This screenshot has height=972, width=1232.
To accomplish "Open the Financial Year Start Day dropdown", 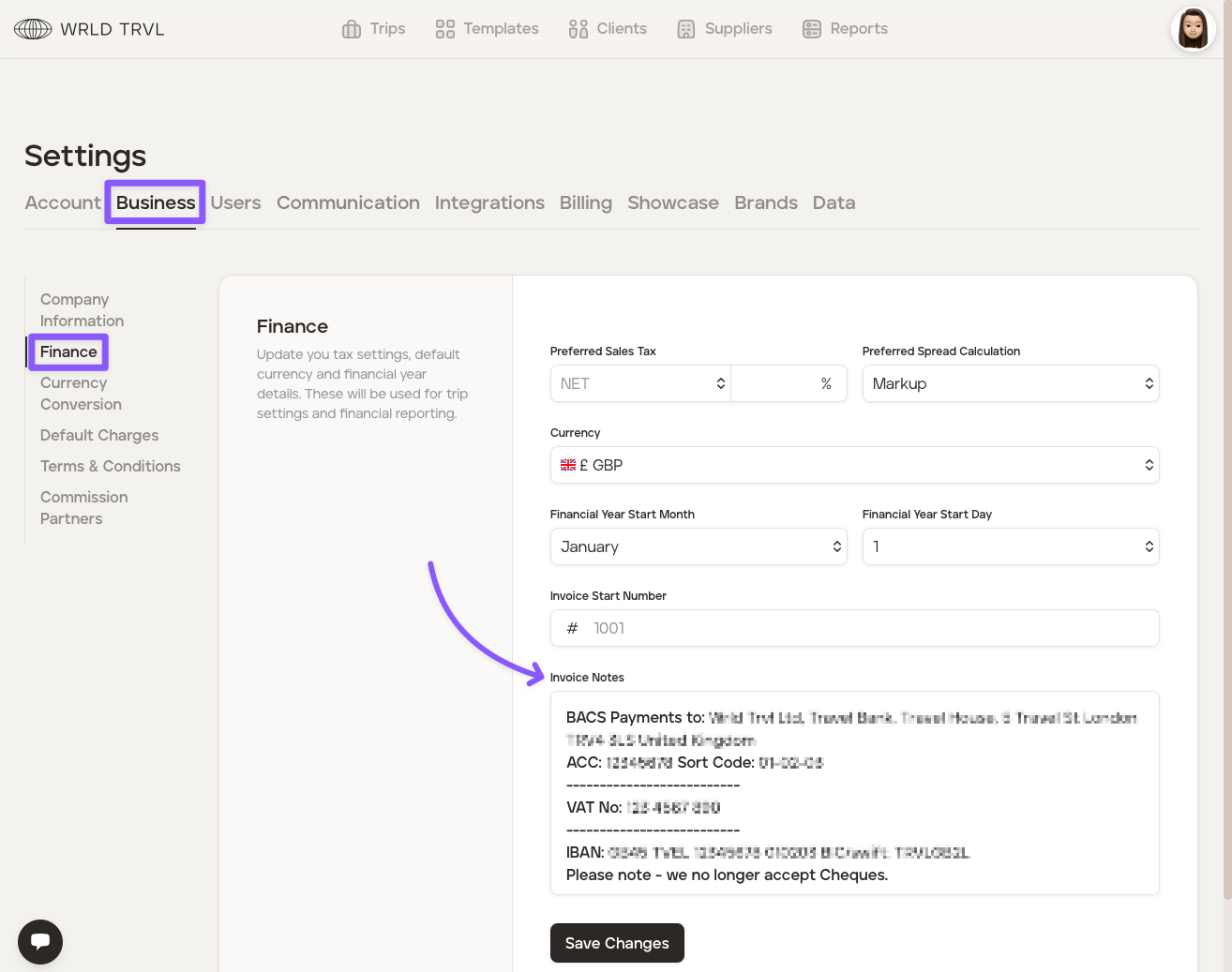I will pyautogui.click(x=1010, y=546).
